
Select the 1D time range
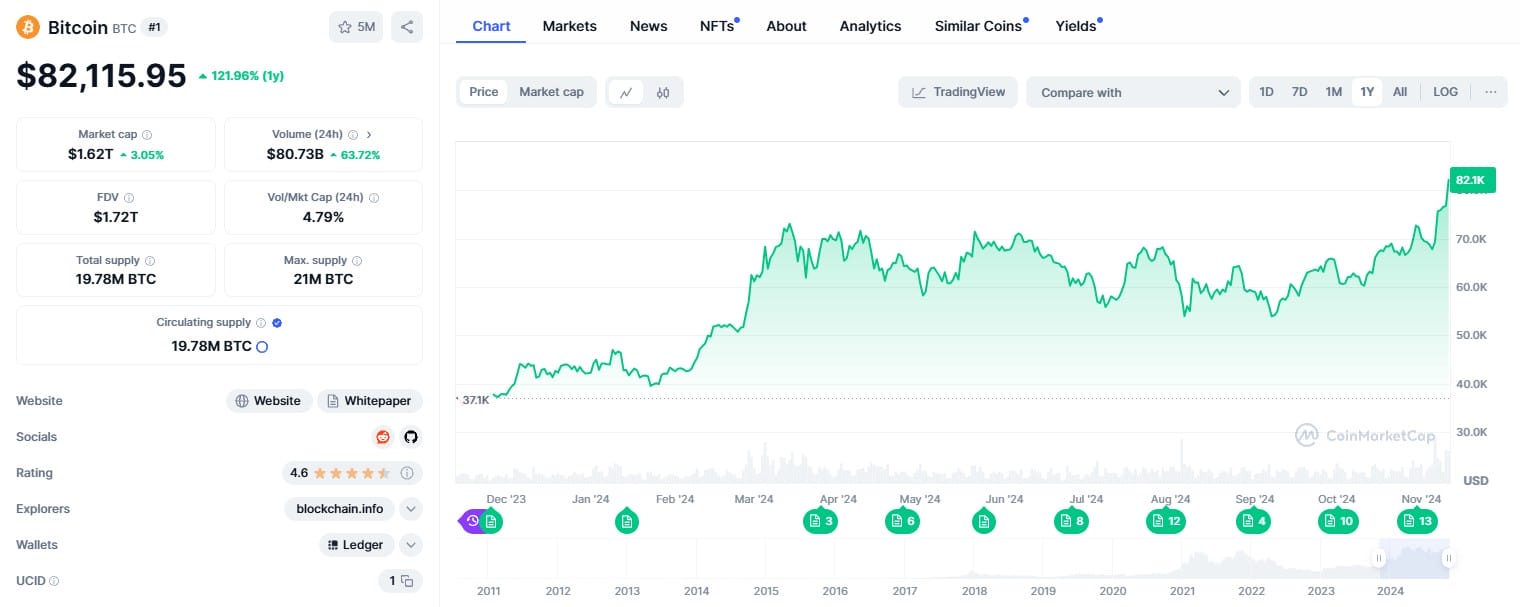pyautogui.click(x=1266, y=92)
